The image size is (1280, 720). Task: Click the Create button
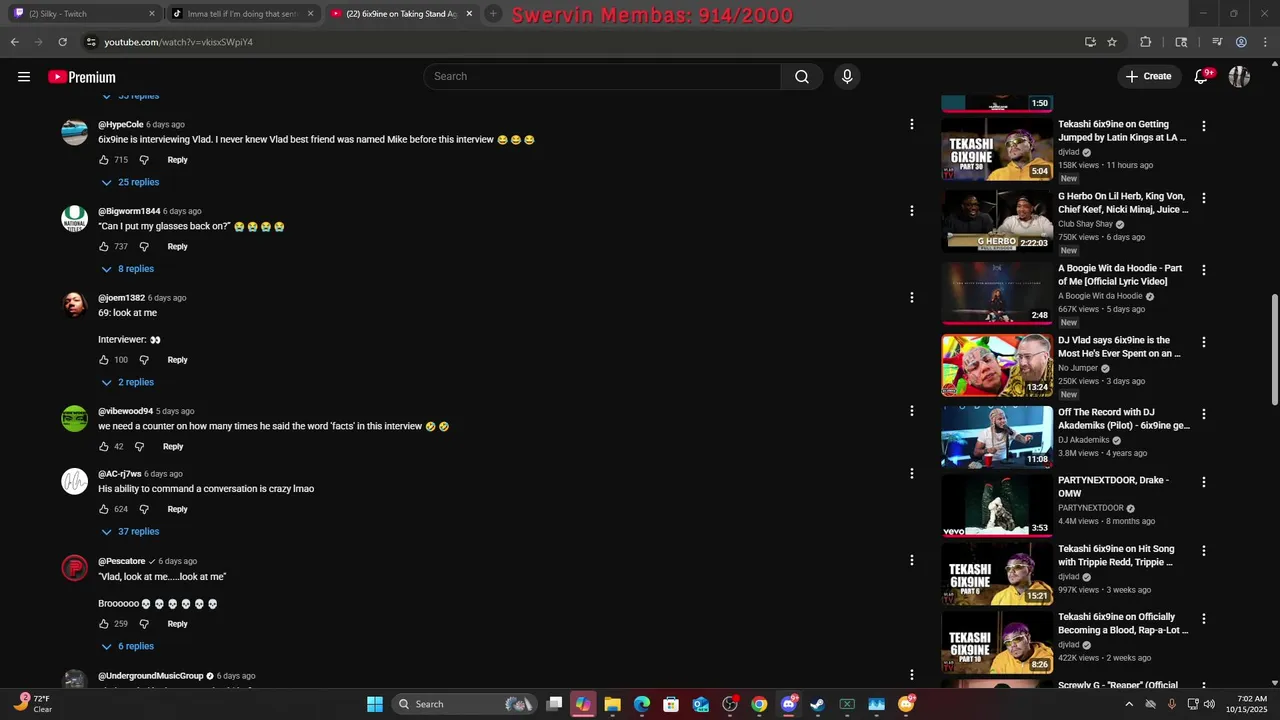pos(1148,77)
